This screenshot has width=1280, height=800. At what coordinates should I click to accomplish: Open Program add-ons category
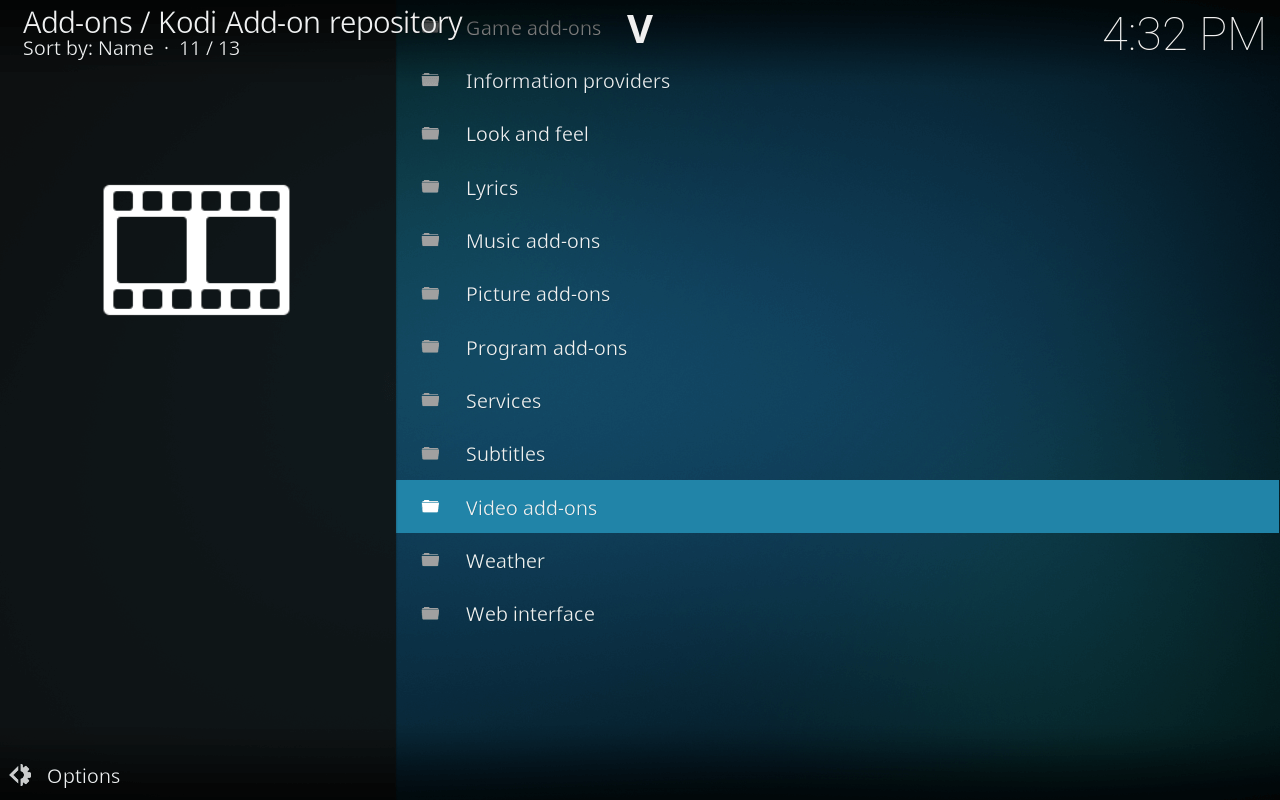[838, 347]
